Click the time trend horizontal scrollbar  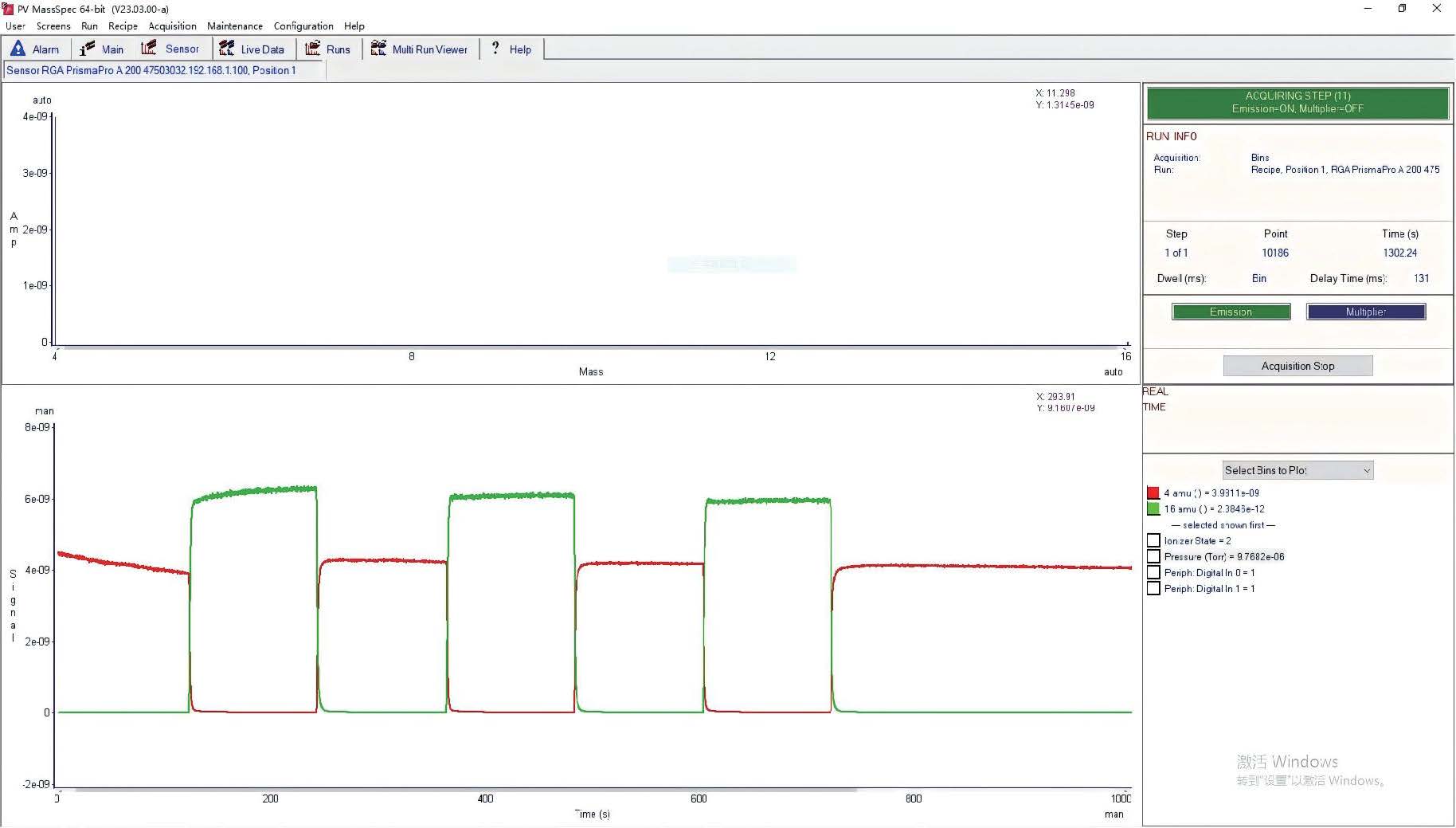[x=466, y=790]
